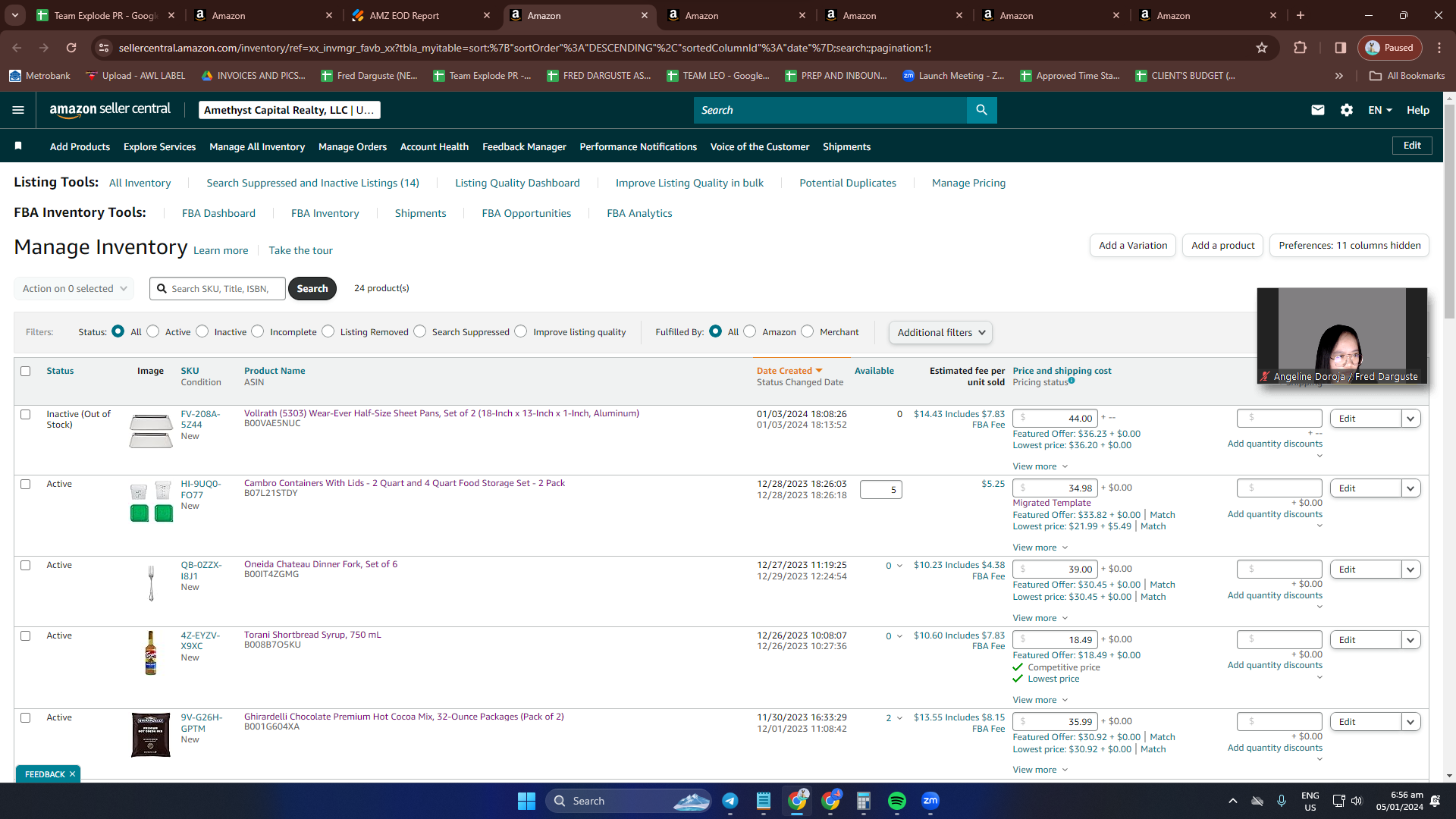
Task: Click the Torani 18.49 price field
Action: click(1055, 639)
